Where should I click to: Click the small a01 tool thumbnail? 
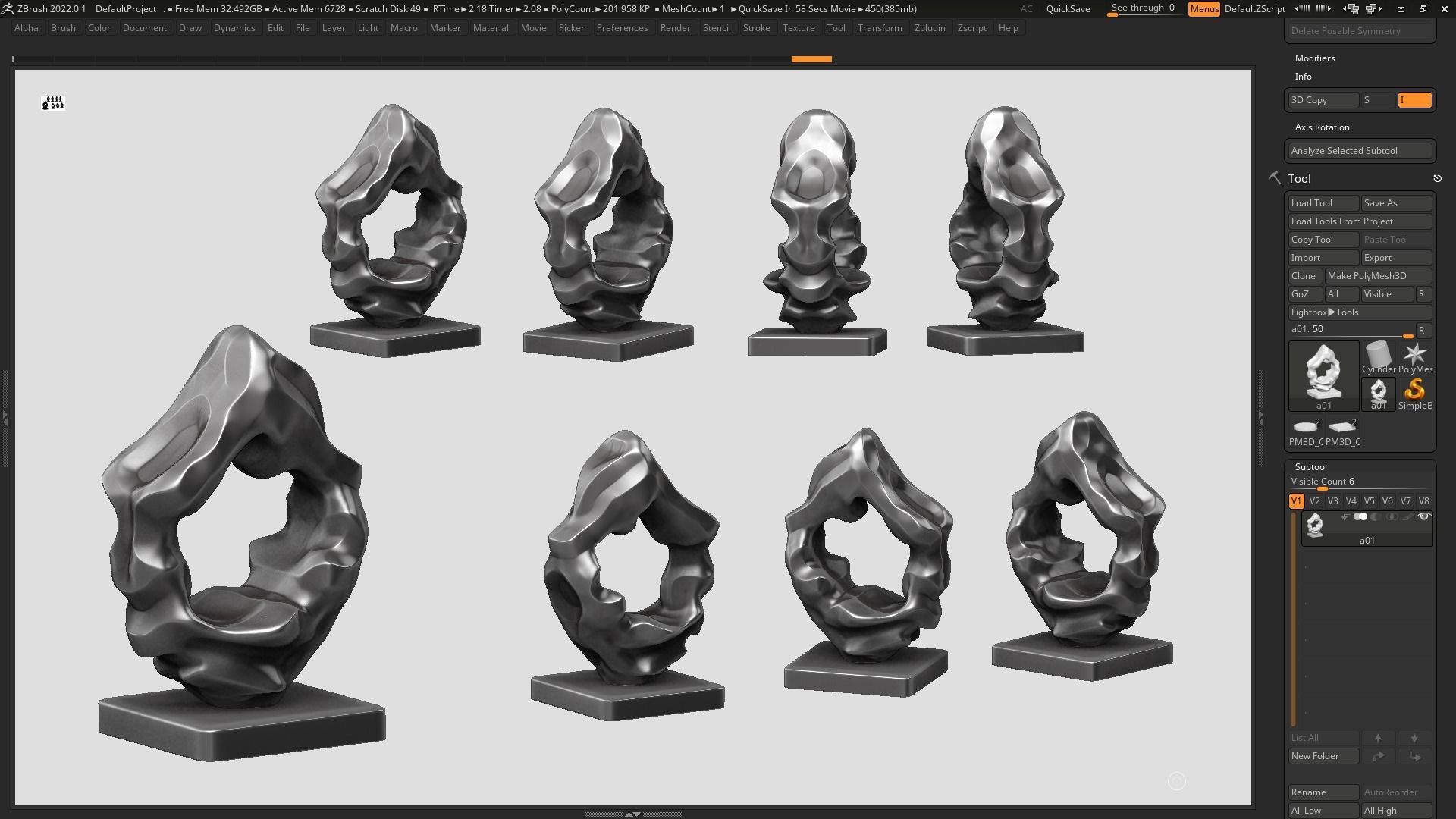click(1378, 394)
